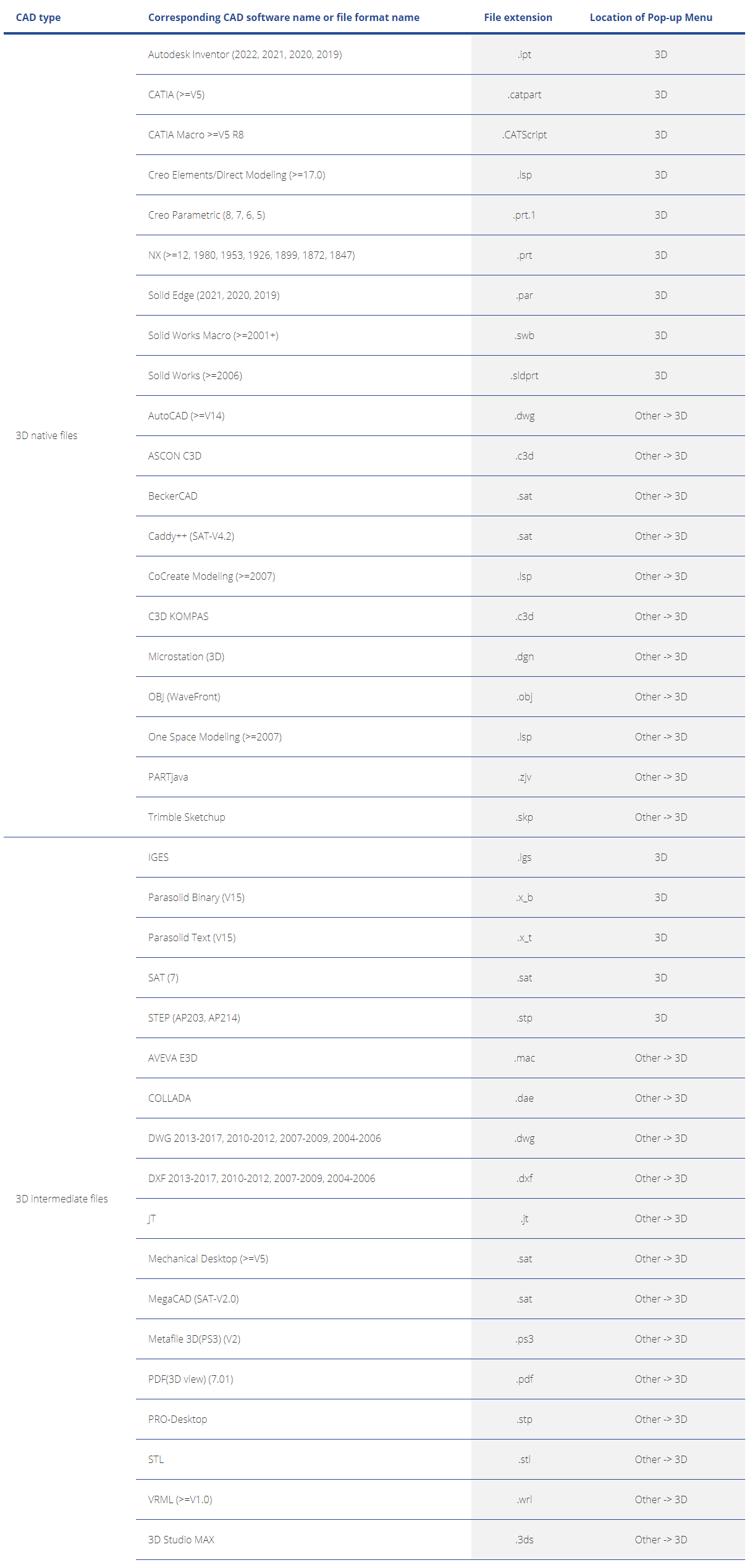Viewport: 755px width, 1568px height.
Task: Click the "CAD type" column header
Action: 38,17
